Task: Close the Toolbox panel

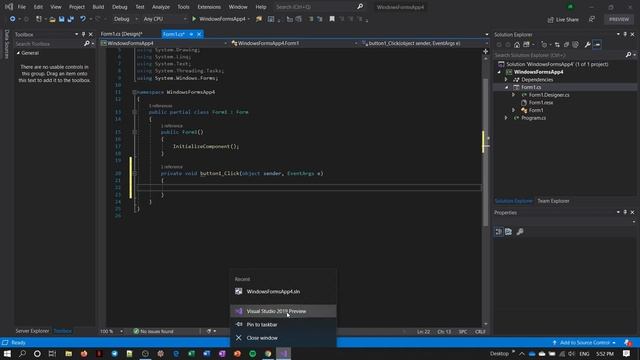Action: 91,34
